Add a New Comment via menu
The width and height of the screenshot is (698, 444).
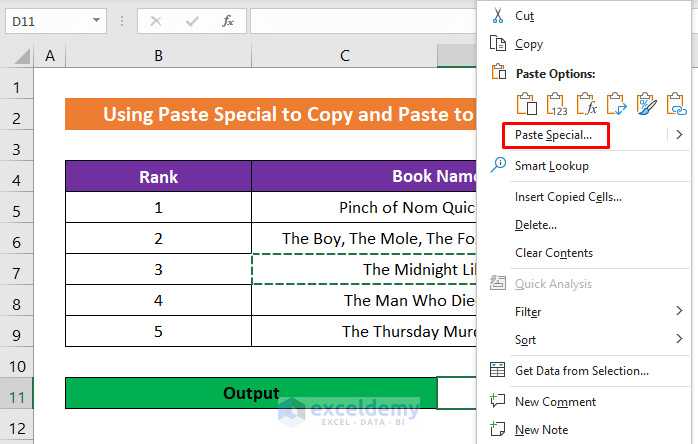tap(555, 402)
